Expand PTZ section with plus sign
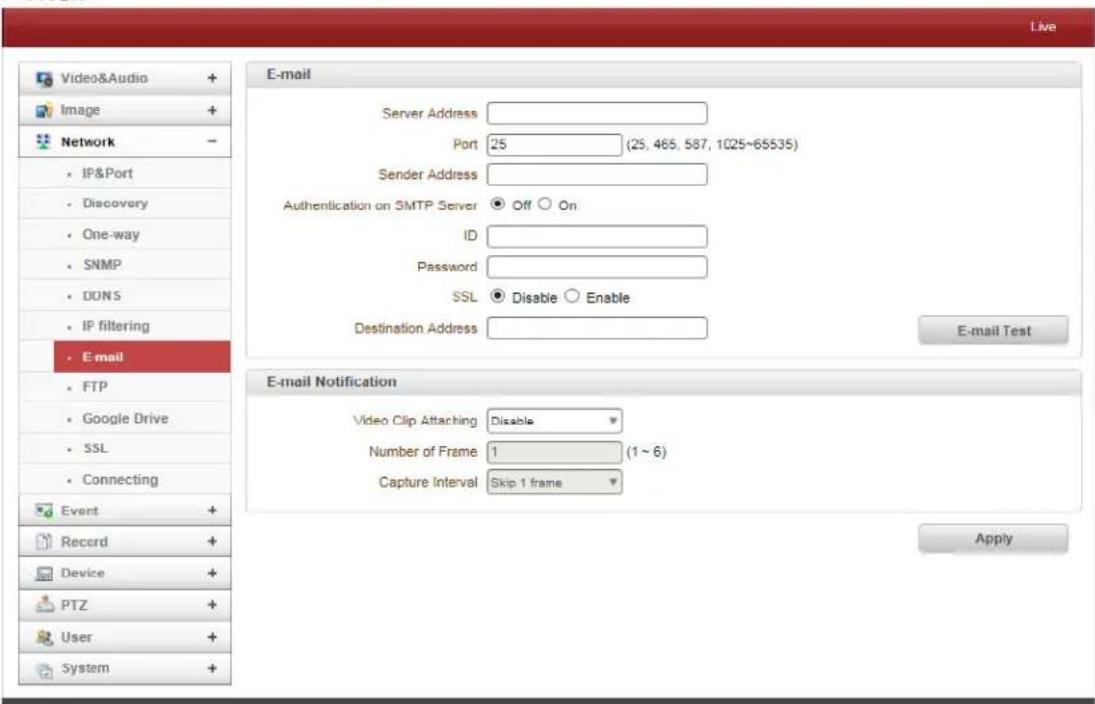 (212, 605)
